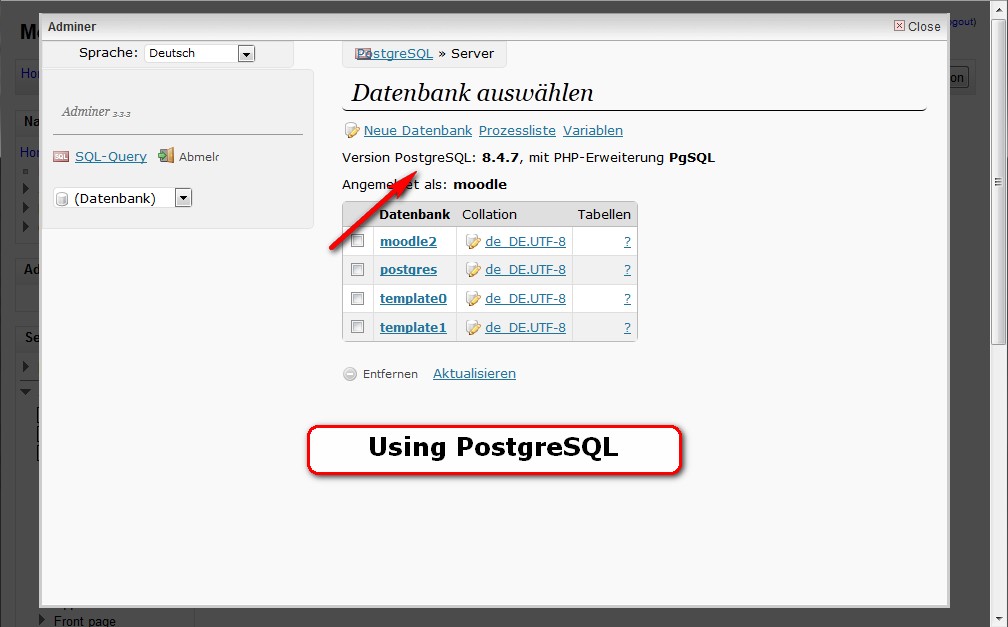Click the 8.4.7 version number text
Image resolution: width=1008 pixels, height=627 pixels.
(500, 158)
